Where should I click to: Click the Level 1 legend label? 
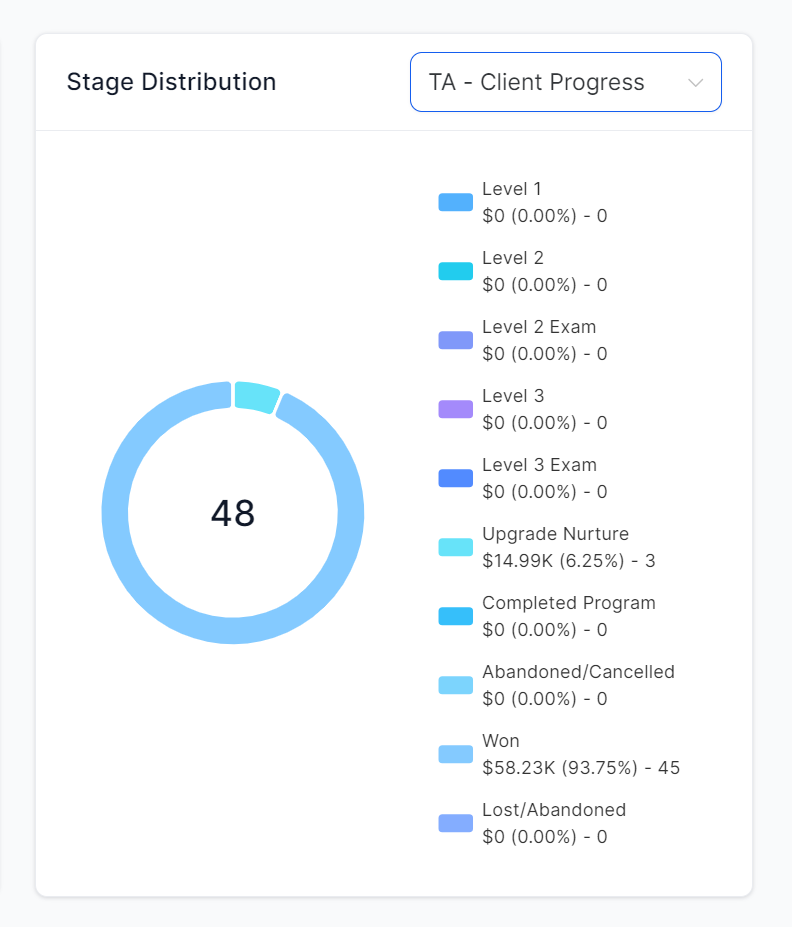pyautogui.click(x=511, y=189)
